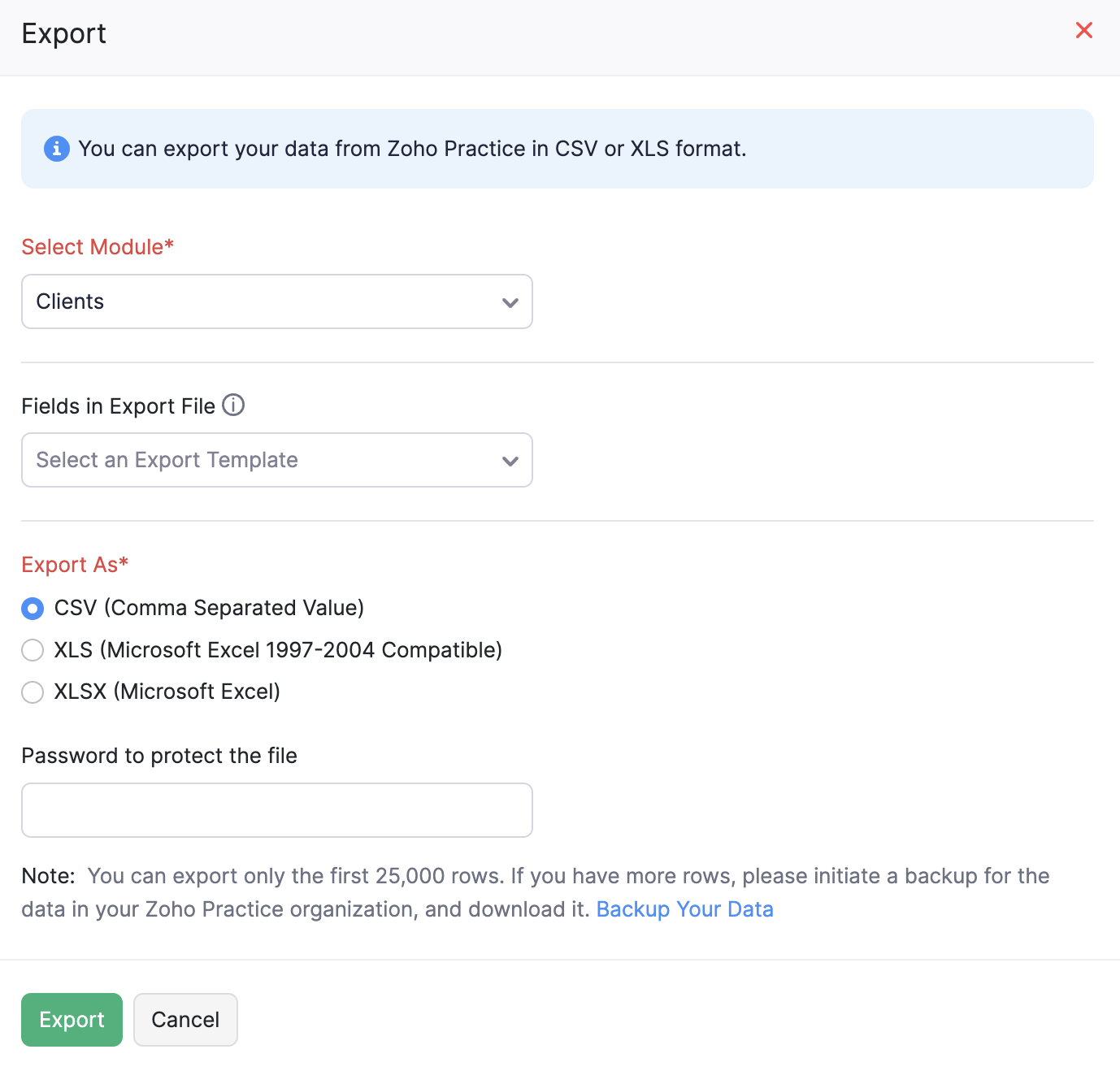Viewport: 1120px width, 1071px height.
Task: Open the Select an Export Template dropdown
Action: pyautogui.click(x=276, y=460)
